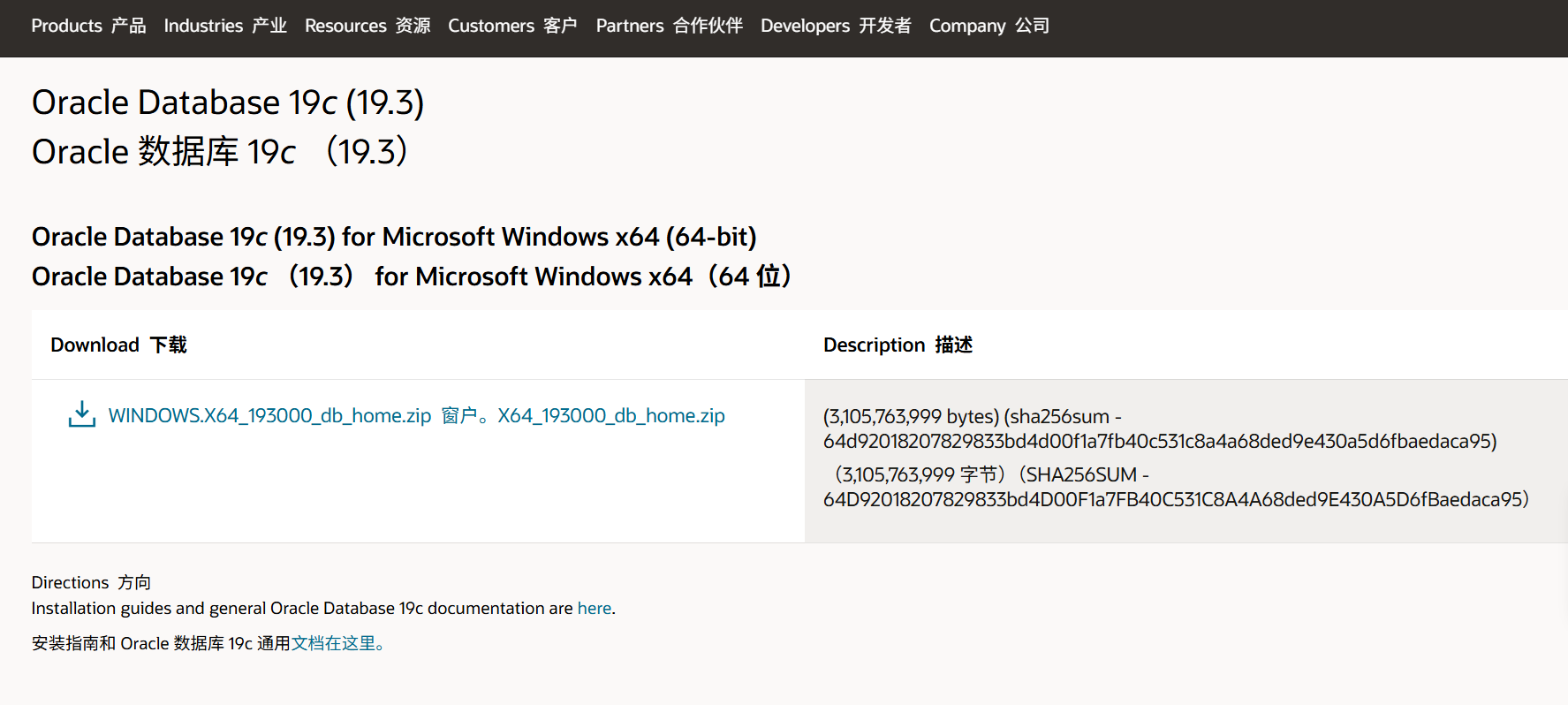Screen dimensions: 1568x705
Task: Click the uppercase SHA256SUM hash value
Action: (x=1176, y=499)
